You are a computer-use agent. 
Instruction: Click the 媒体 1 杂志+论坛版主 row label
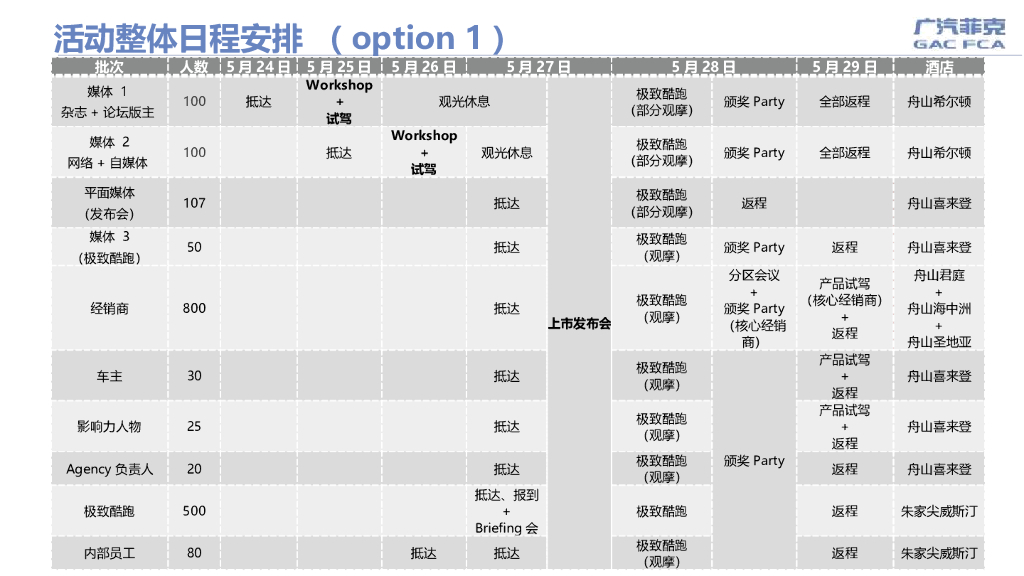point(109,102)
